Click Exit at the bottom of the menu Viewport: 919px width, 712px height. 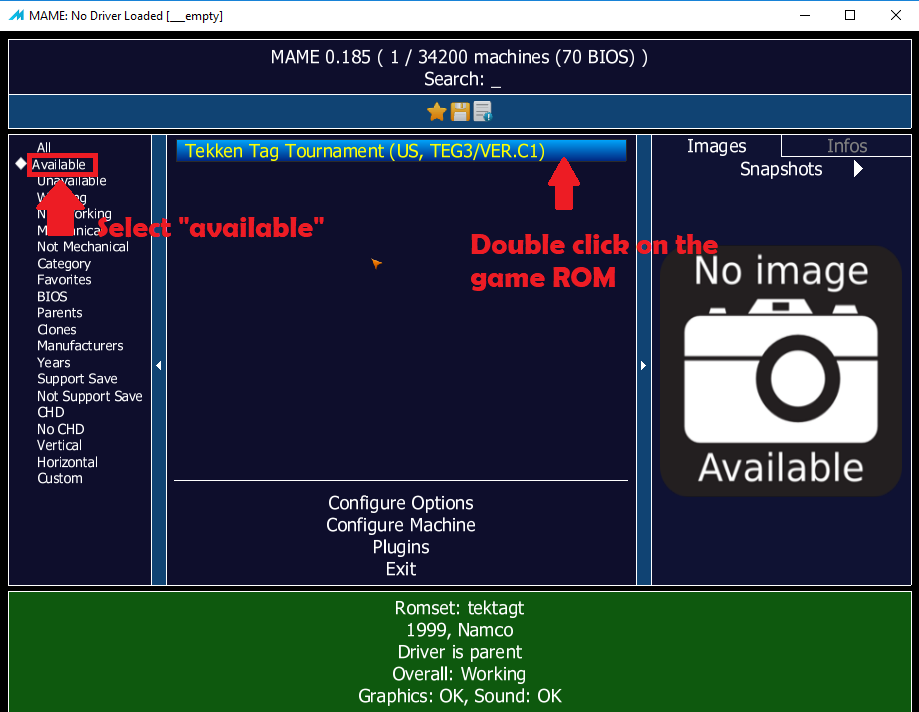400,569
